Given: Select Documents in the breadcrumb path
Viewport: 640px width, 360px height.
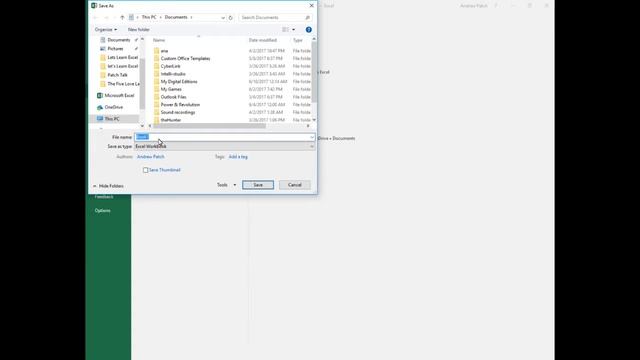Looking at the screenshot, I should [x=176, y=17].
